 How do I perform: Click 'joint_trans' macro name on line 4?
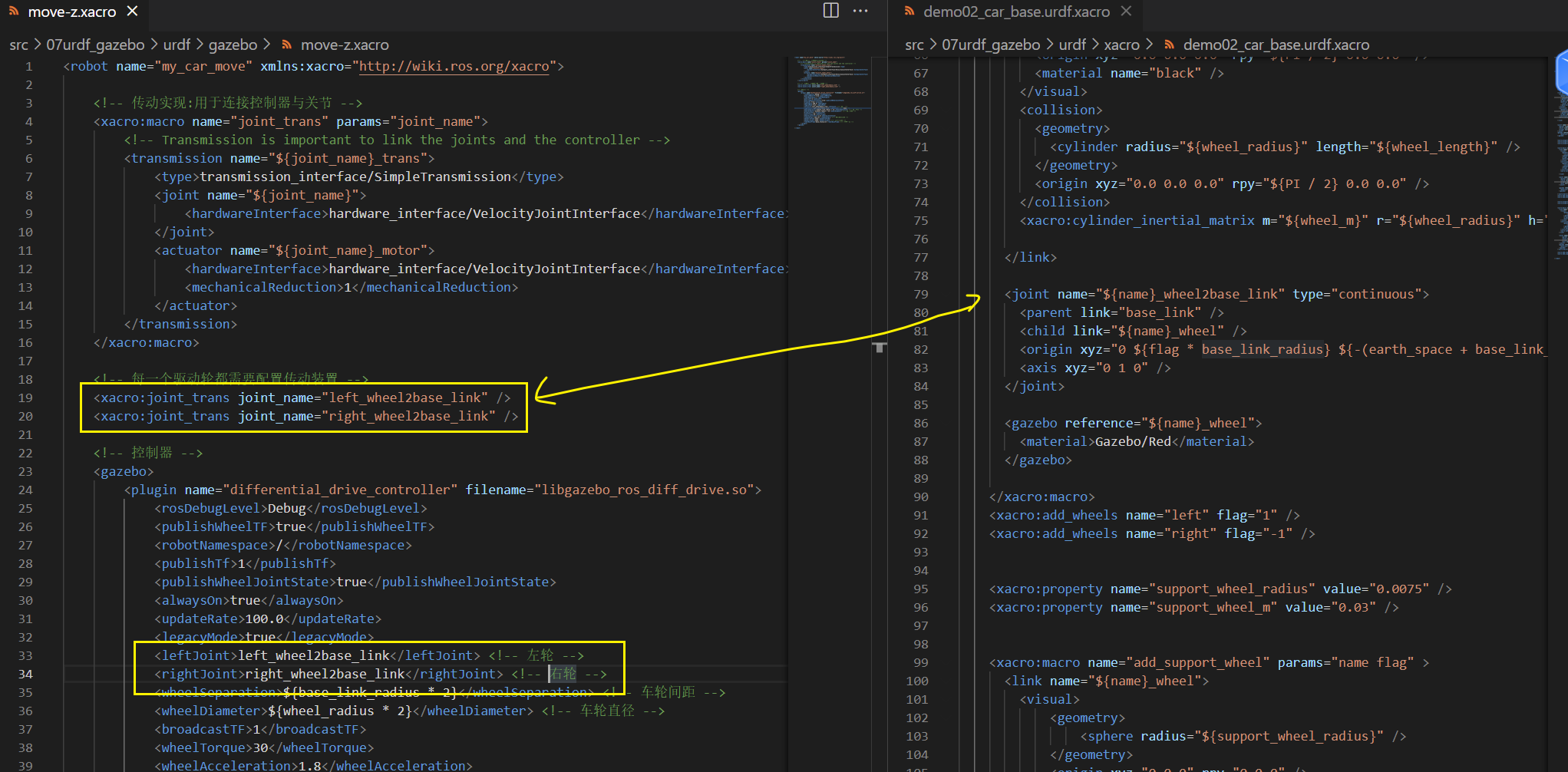pyautogui.click(x=279, y=121)
